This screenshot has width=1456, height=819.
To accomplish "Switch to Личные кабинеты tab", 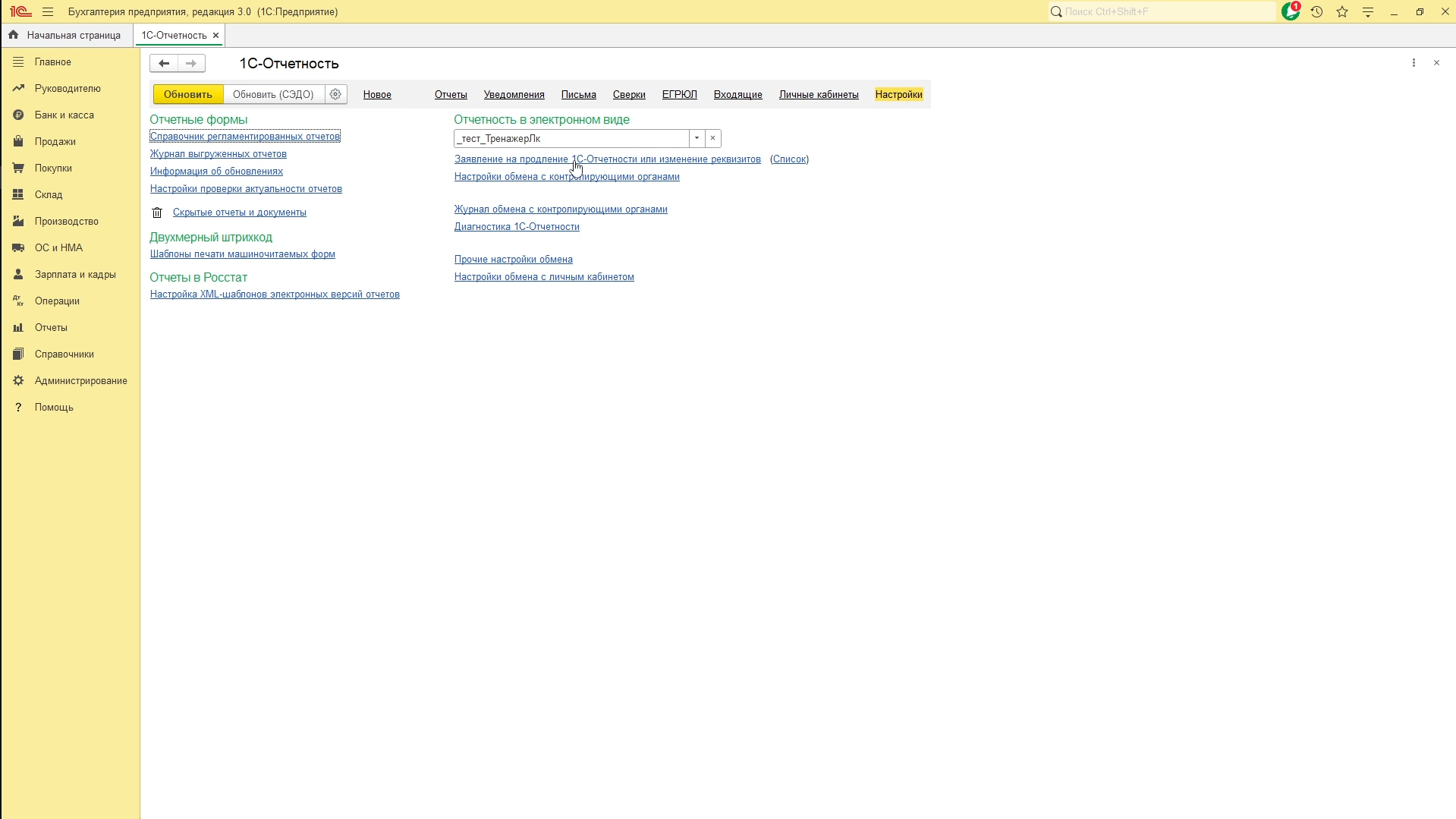I will [819, 95].
